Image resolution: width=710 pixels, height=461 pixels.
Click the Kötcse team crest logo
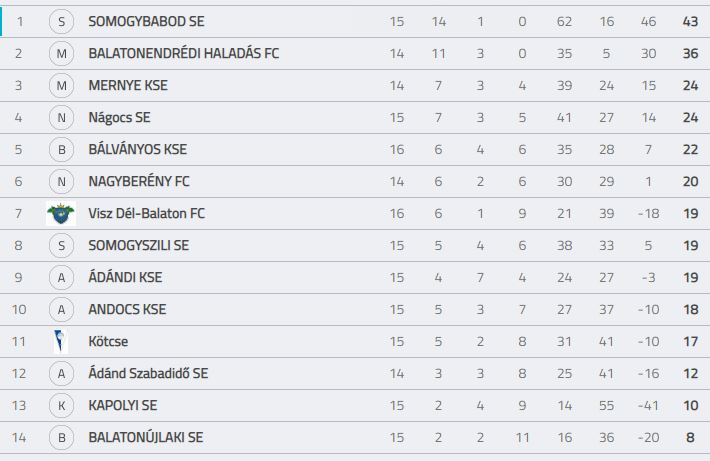click(60, 341)
